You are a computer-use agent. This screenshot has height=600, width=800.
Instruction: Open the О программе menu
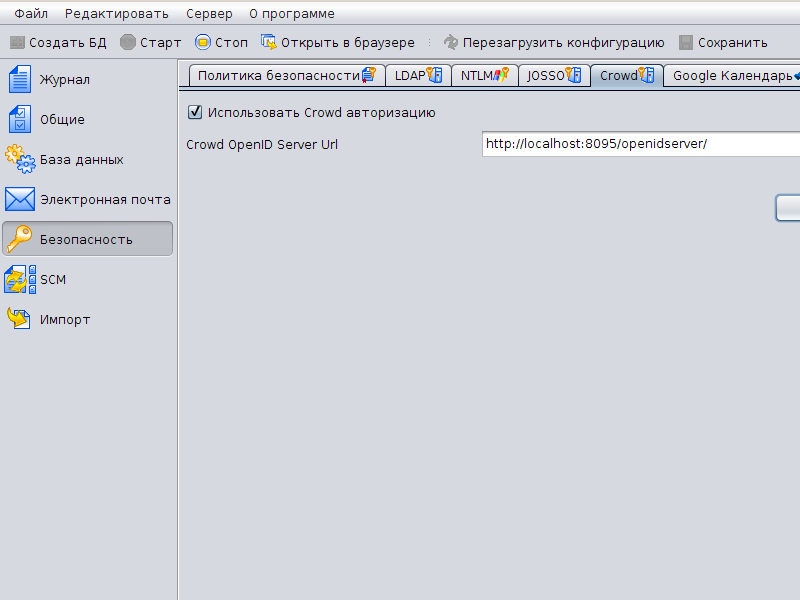tap(292, 14)
